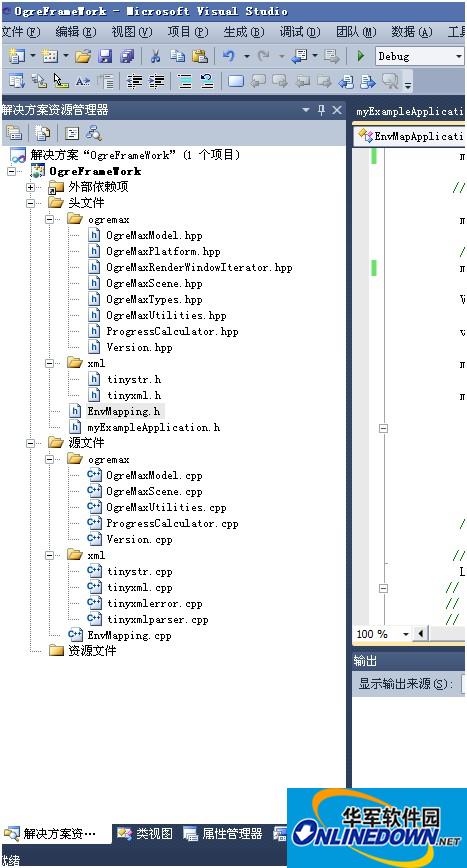467x868 pixels.
Task: Expand the 外部依赖项 node
Action: [30, 187]
